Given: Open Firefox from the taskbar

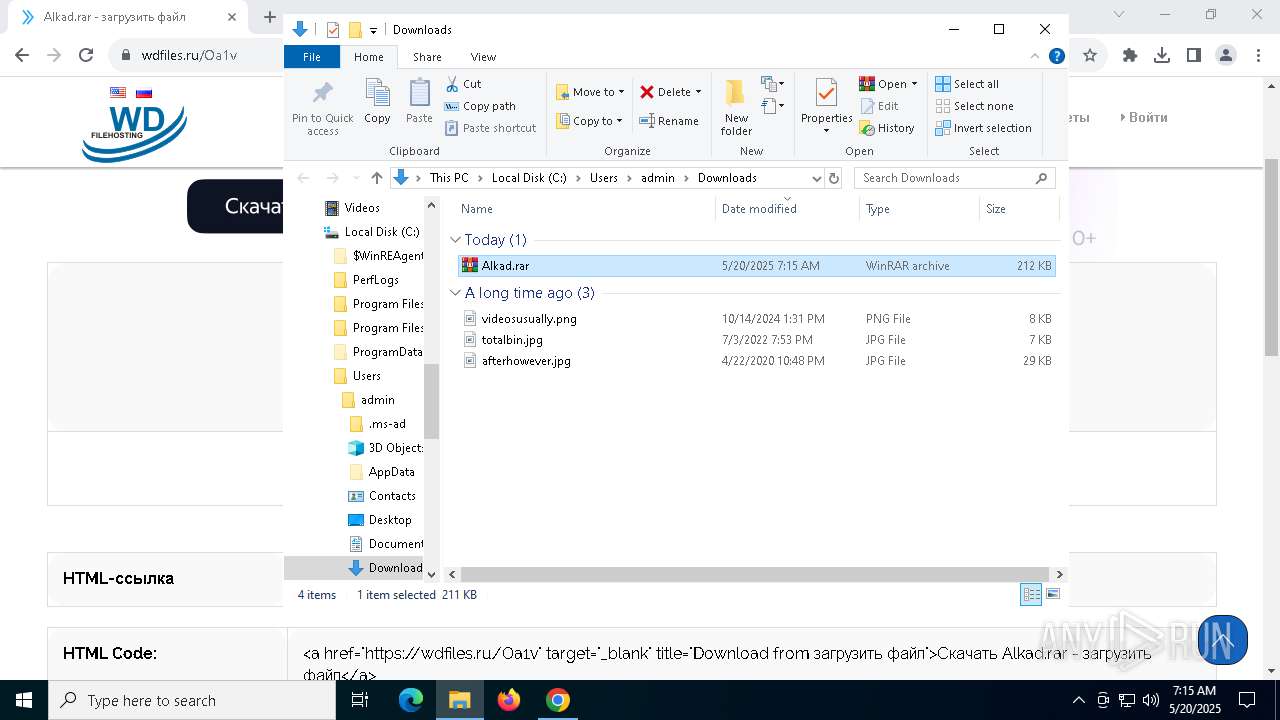Looking at the screenshot, I should point(509,700).
